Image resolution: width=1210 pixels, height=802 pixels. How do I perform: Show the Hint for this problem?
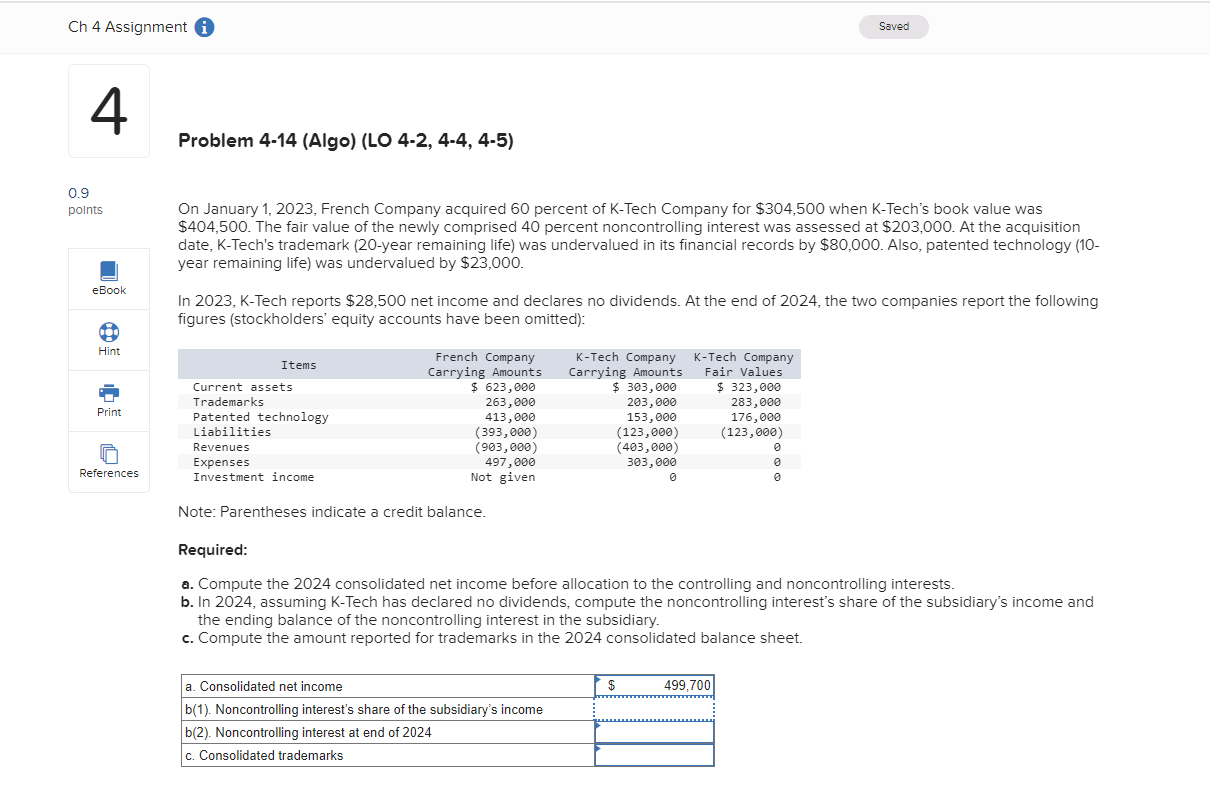point(109,338)
